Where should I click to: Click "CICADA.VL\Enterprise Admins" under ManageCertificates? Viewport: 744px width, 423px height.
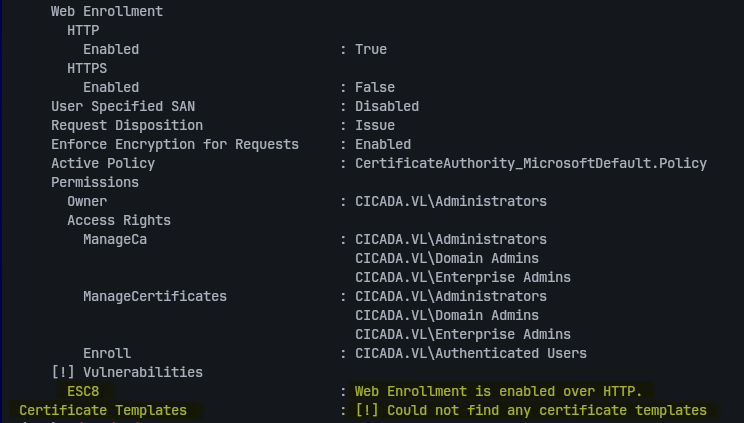(x=463, y=334)
